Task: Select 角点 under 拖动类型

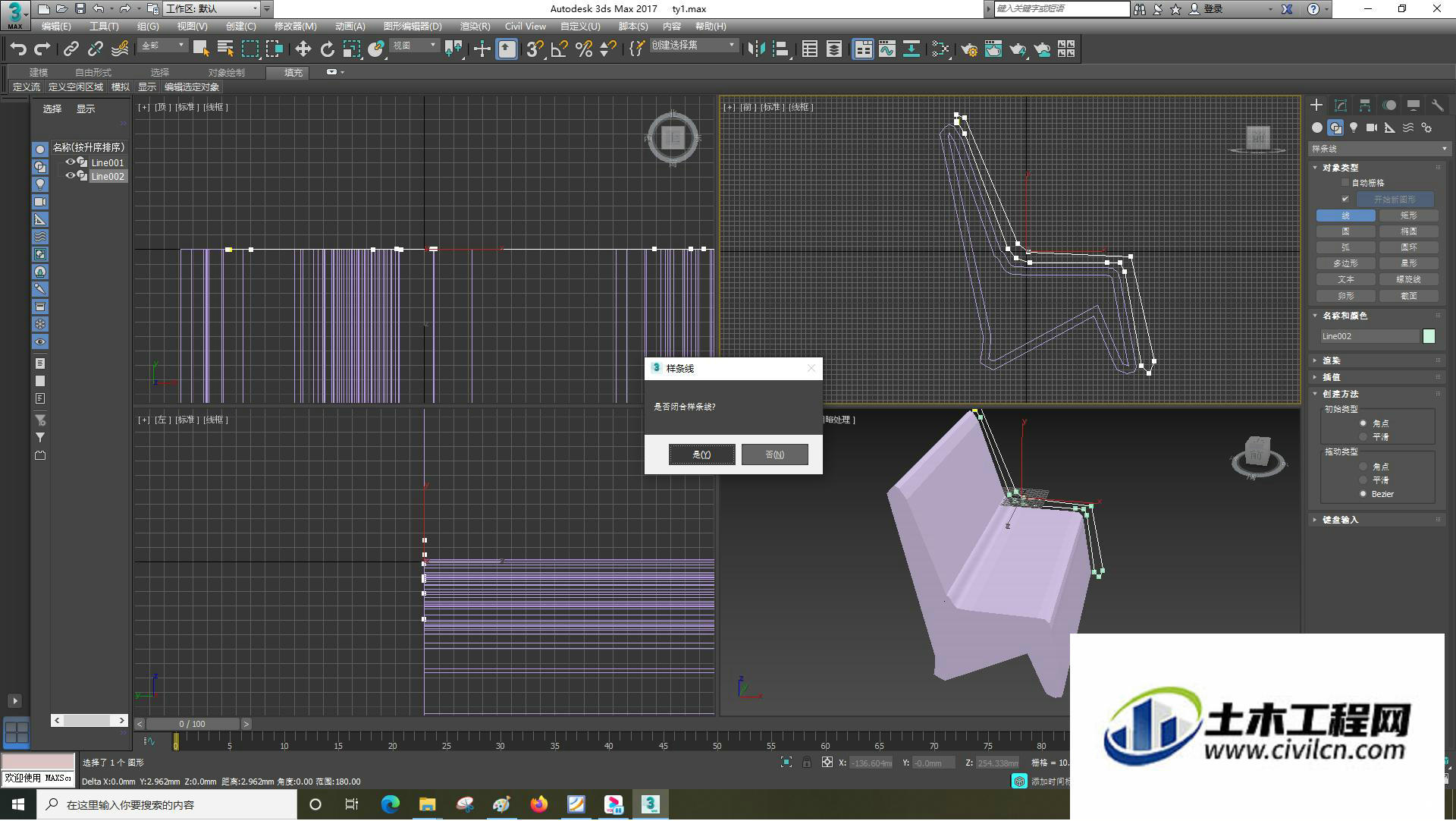Action: 1363,467
